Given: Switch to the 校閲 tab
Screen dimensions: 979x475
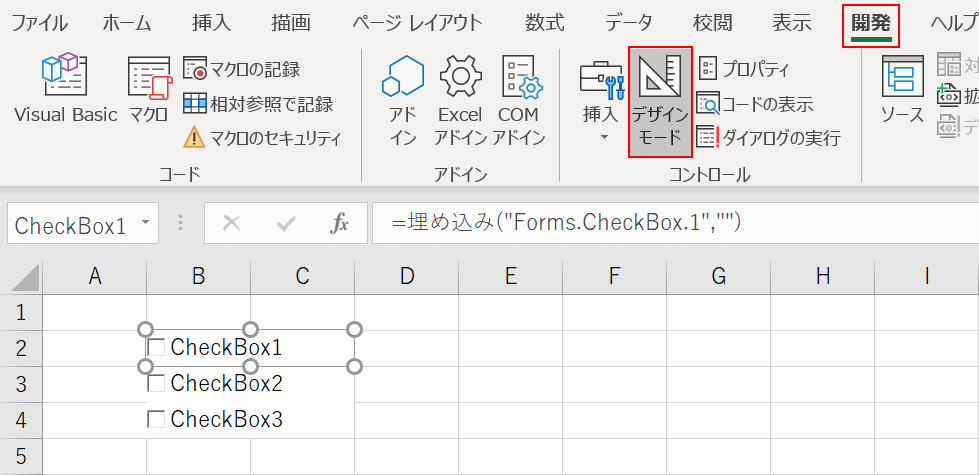Looking at the screenshot, I should click(x=712, y=24).
